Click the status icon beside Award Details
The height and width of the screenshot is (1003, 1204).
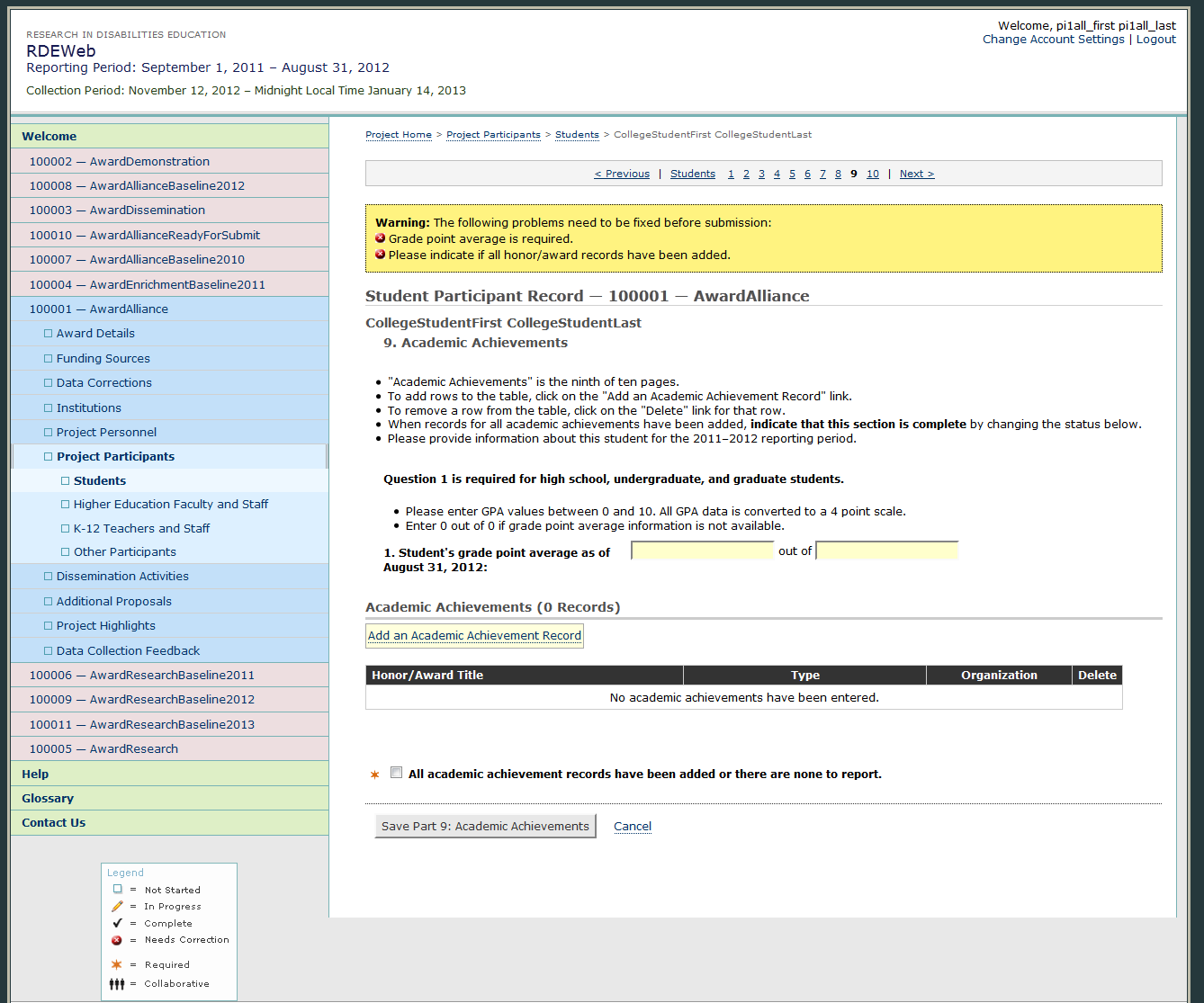tap(49, 334)
